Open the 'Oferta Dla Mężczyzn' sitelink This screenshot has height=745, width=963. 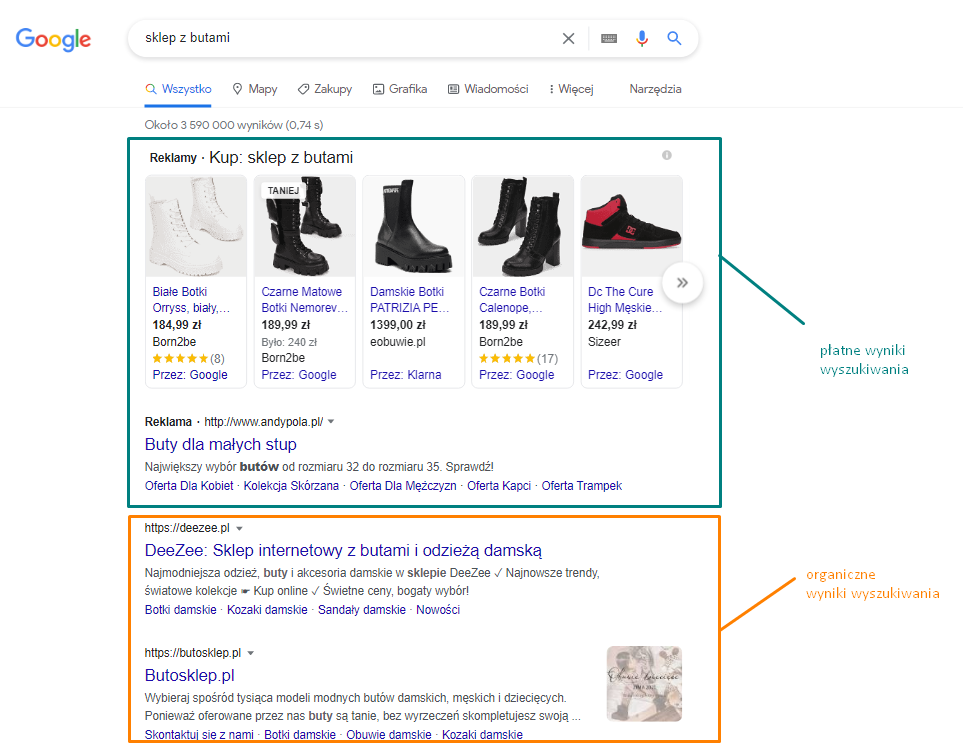pyautogui.click(x=403, y=486)
